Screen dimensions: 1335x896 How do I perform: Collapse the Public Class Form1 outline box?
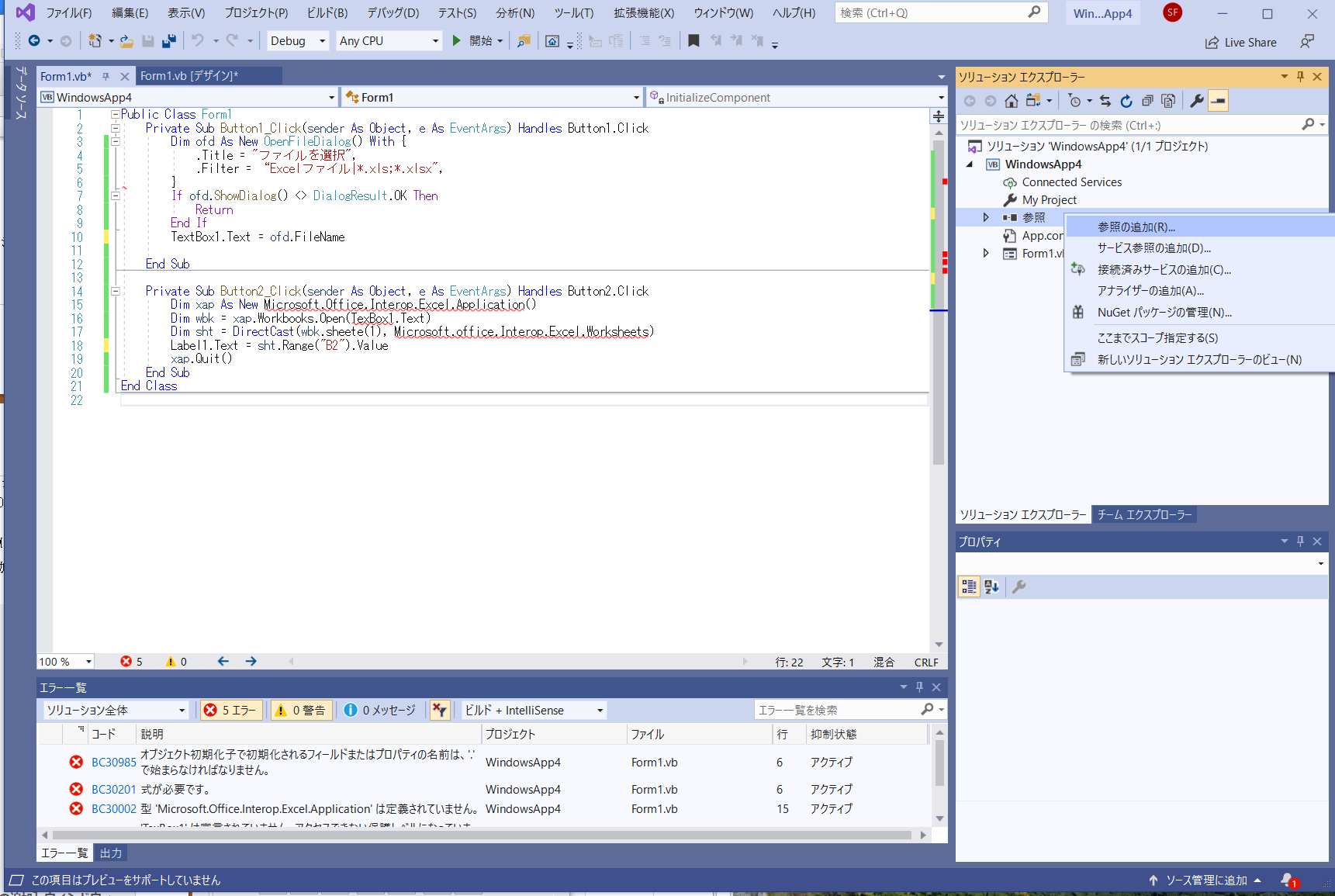(x=115, y=114)
